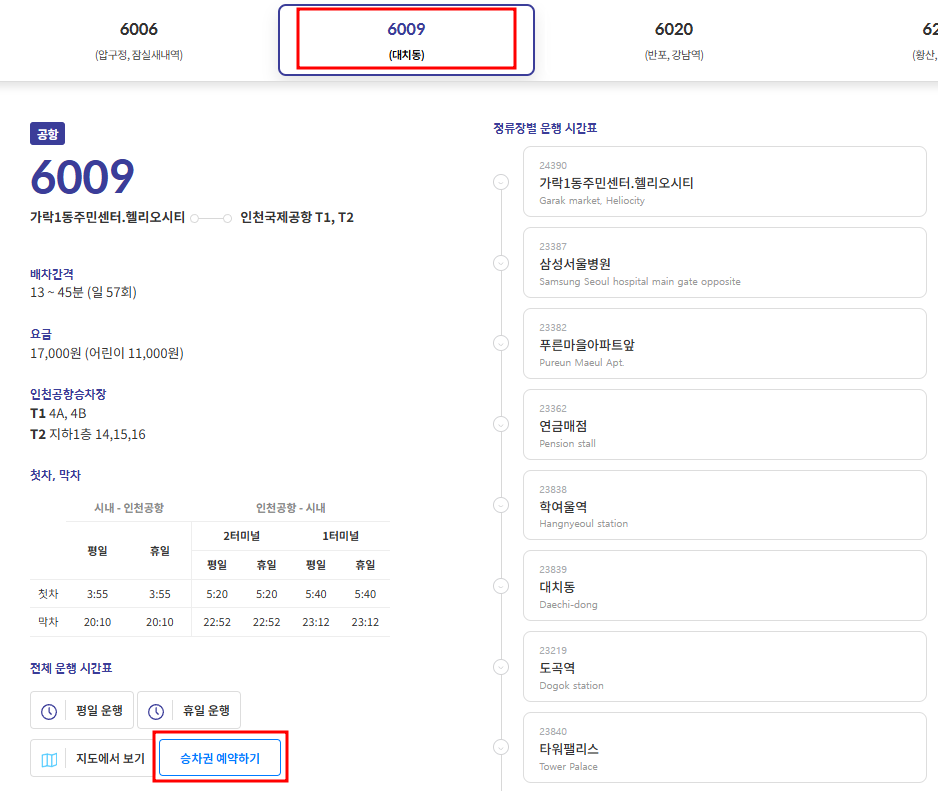Expand the 가락1동주민센터.헬리오시티 stop chevron
The height and width of the screenshot is (791, 938).
point(501,182)
